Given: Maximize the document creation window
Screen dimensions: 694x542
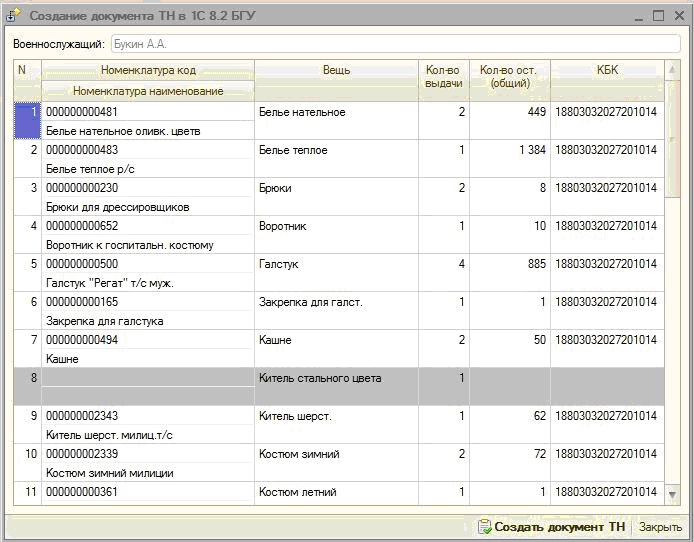Looking at the screenshot, I should 658,16.
